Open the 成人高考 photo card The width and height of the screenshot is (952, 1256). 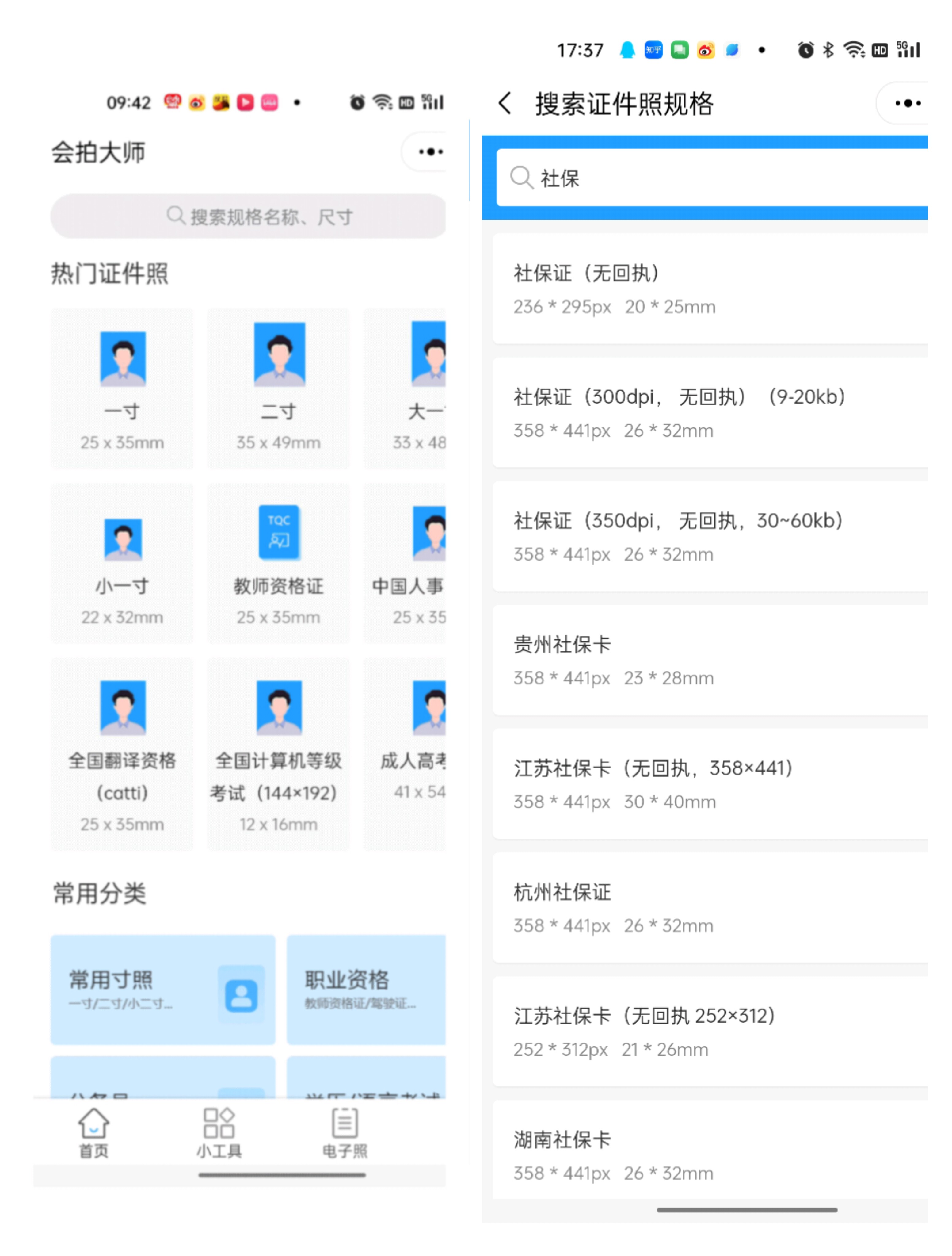click(x=405, y=754)
